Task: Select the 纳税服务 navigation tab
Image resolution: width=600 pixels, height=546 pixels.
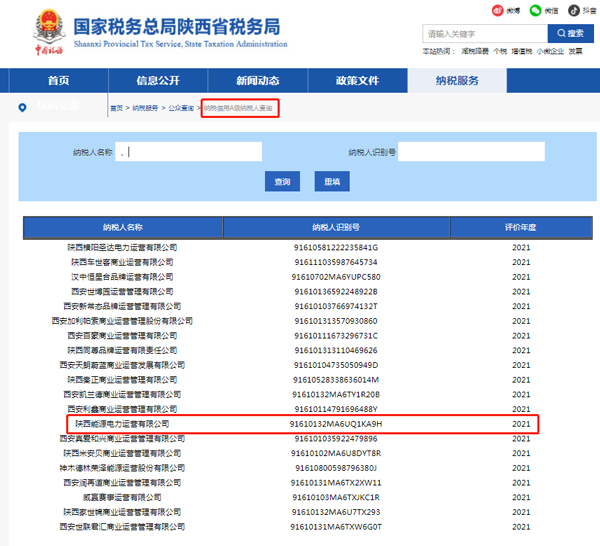Action: (x=457, y=81)
